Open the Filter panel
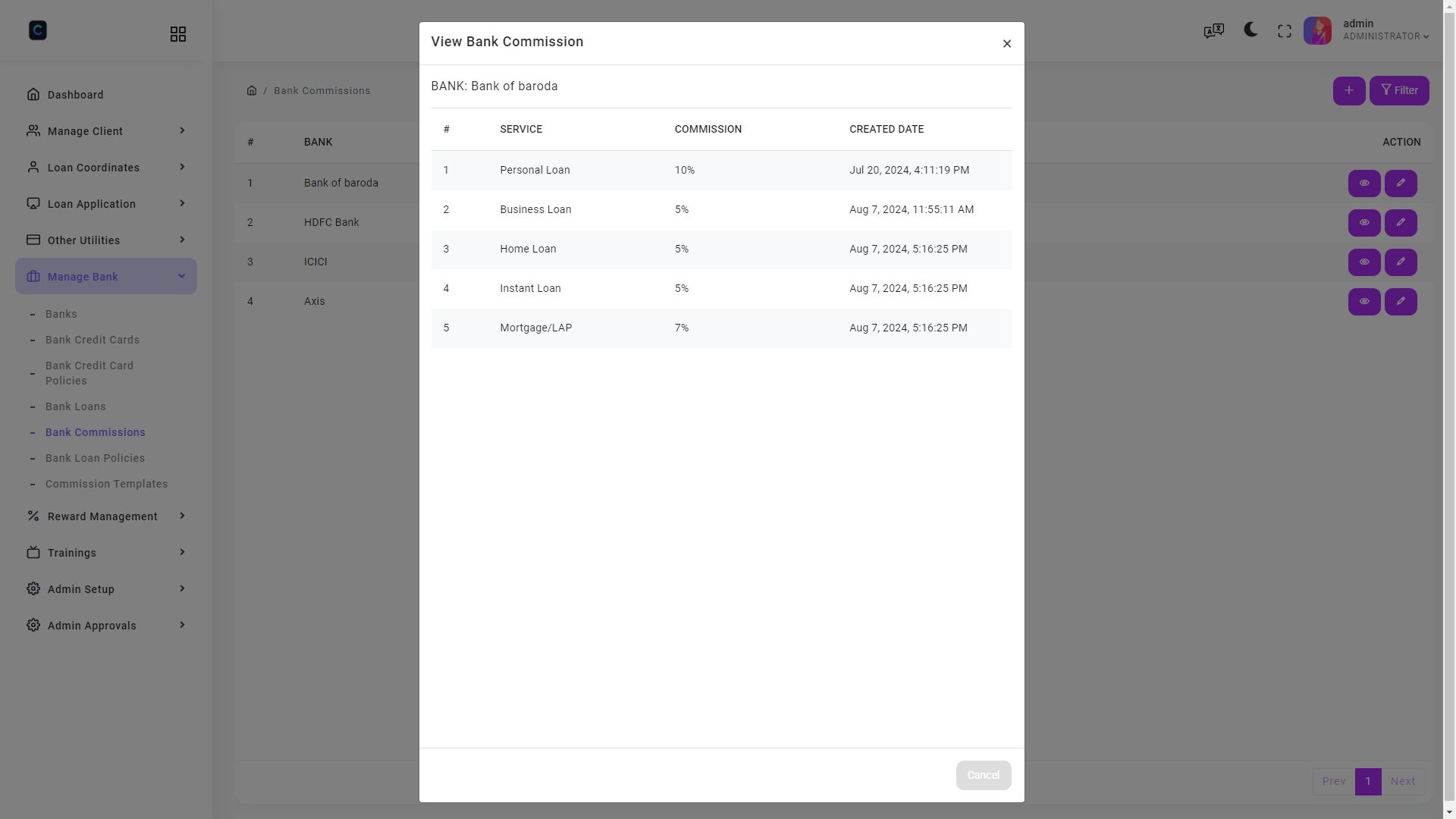 [1399, 90]
